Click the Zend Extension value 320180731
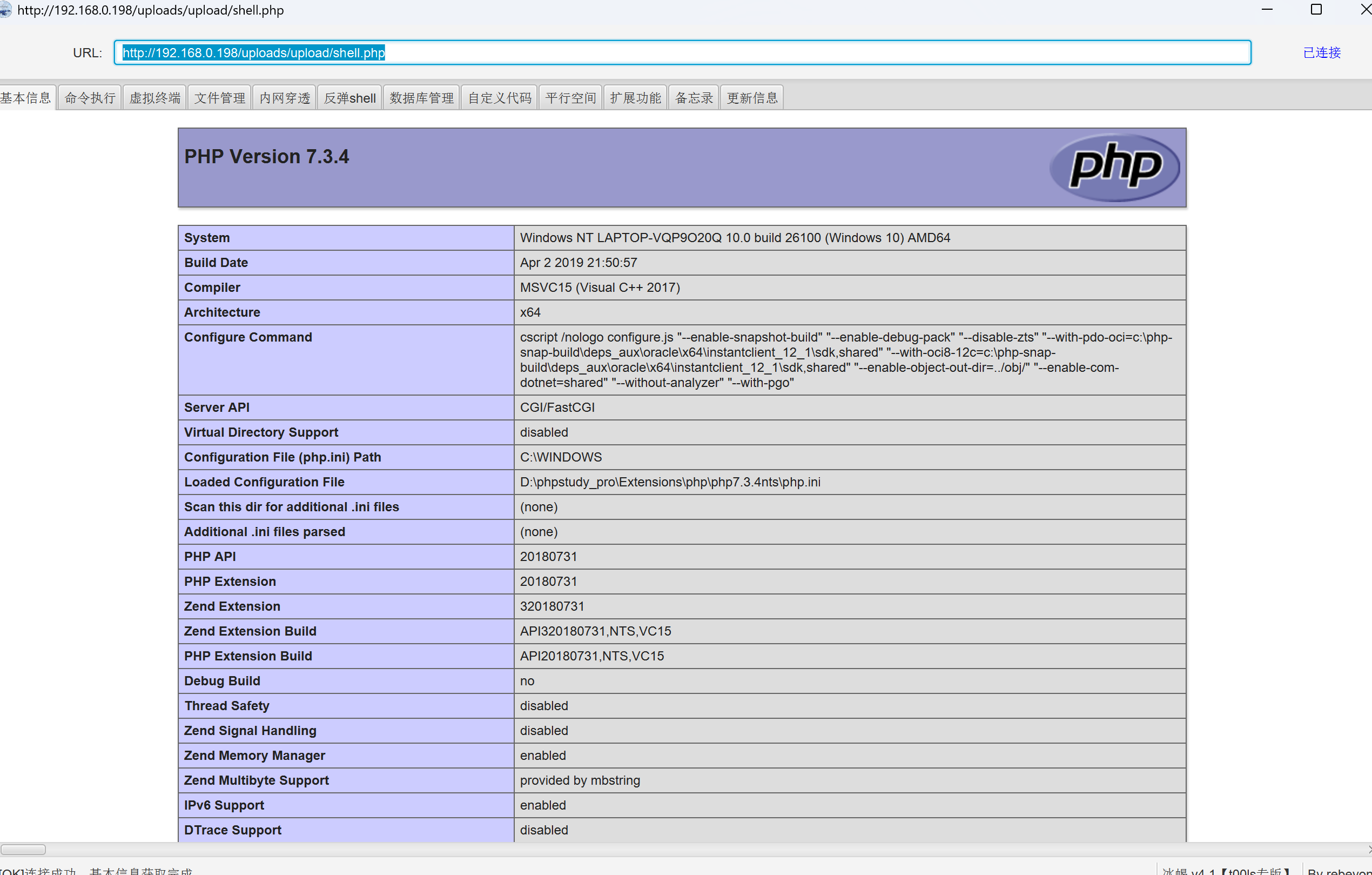The width and height of the screenshot is (1372, 875). click(552, 606)
